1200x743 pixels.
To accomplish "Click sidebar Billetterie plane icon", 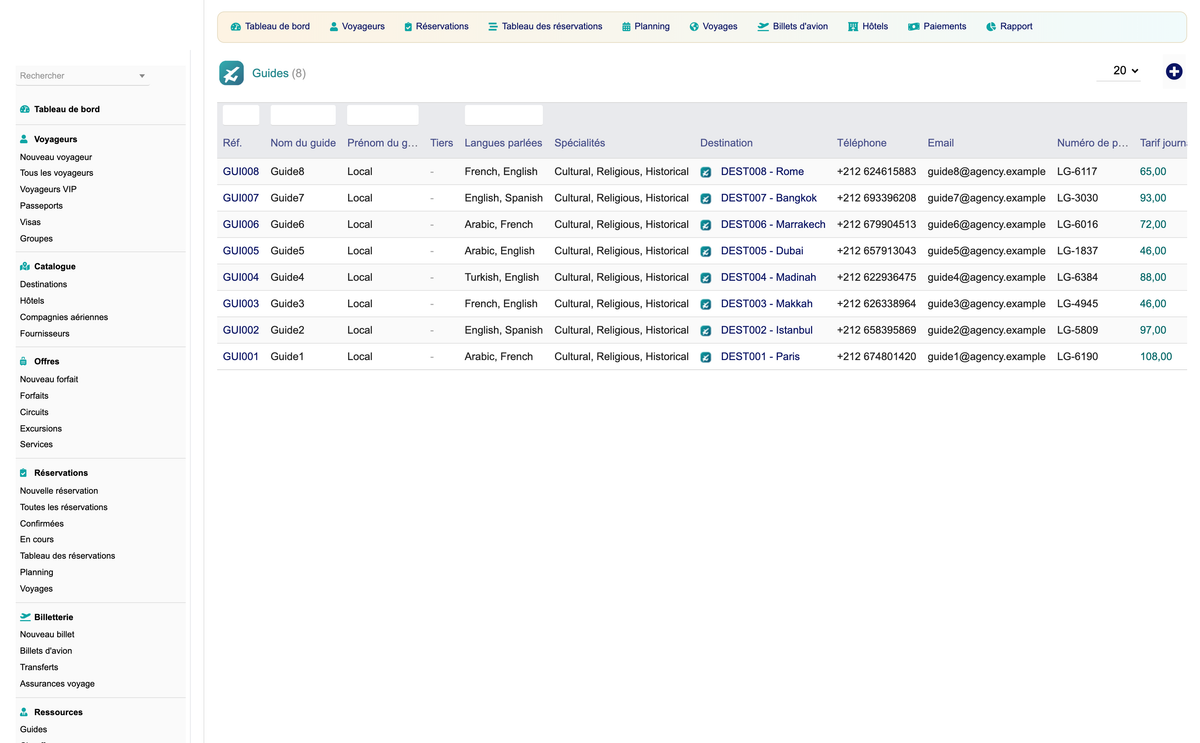I will [25, 618].
